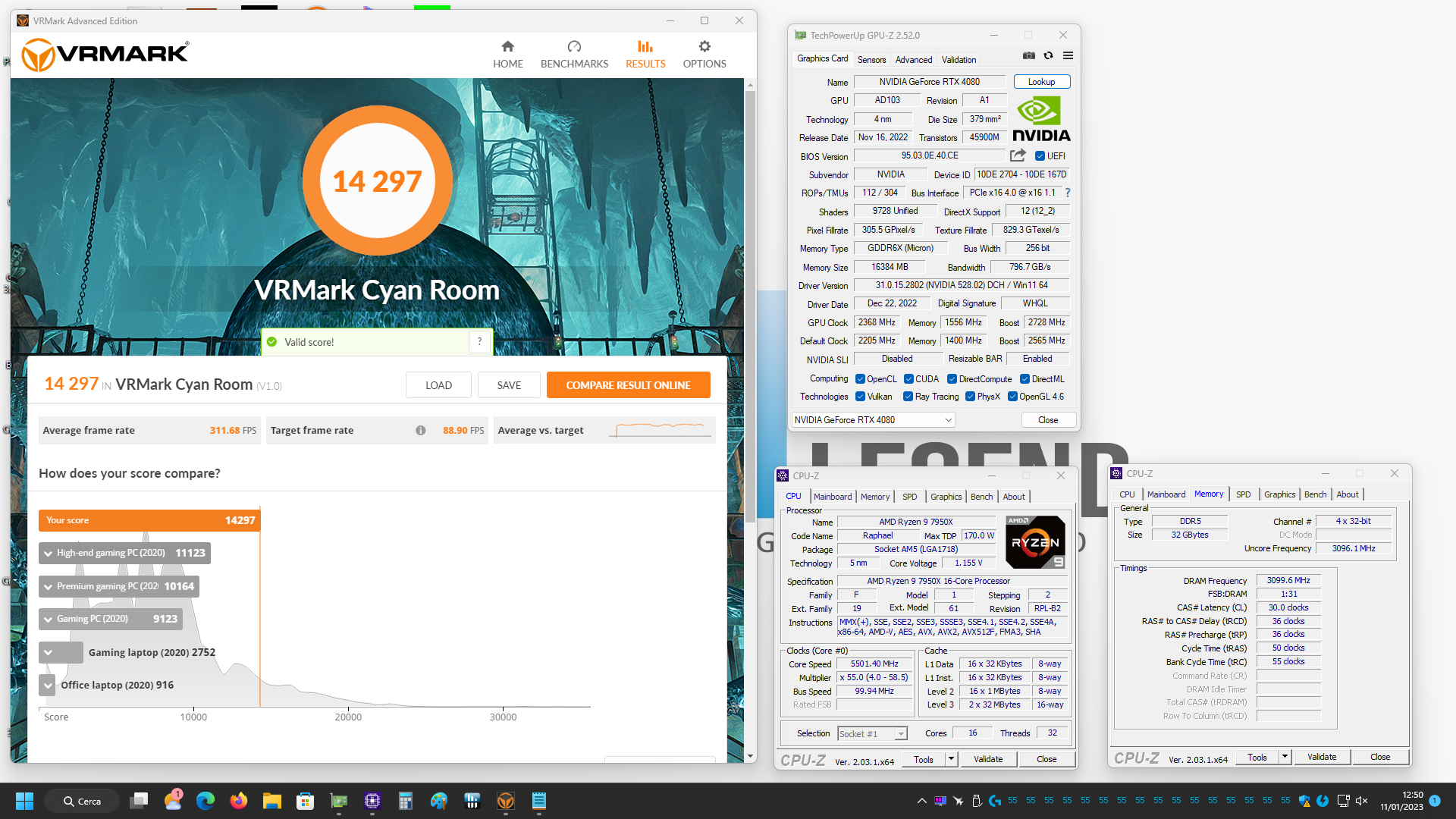Switch to CPU-Z taskbar icon

(372, 801)
